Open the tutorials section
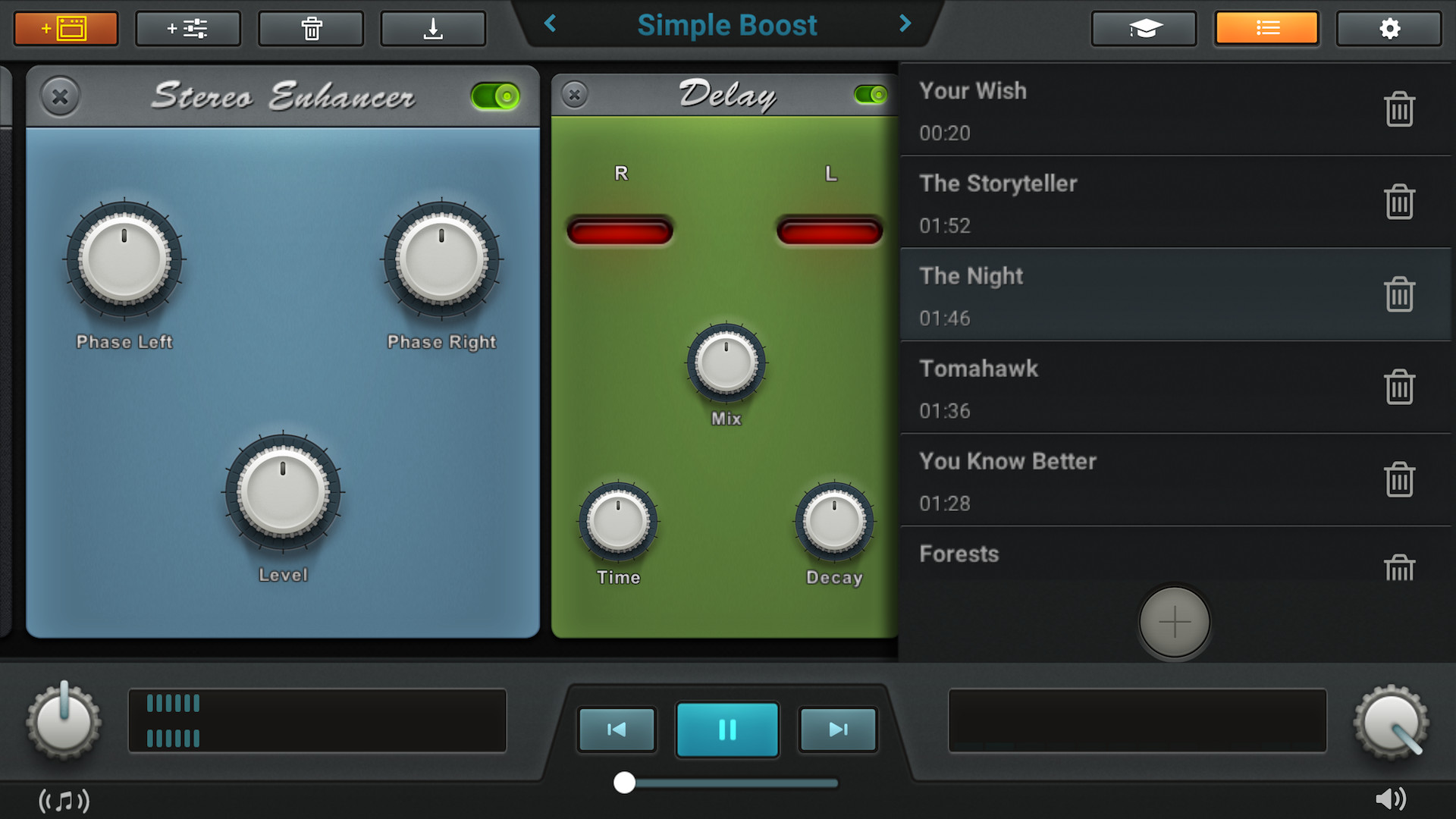This screenshot has width=1456, height=819. point(1144,28)
